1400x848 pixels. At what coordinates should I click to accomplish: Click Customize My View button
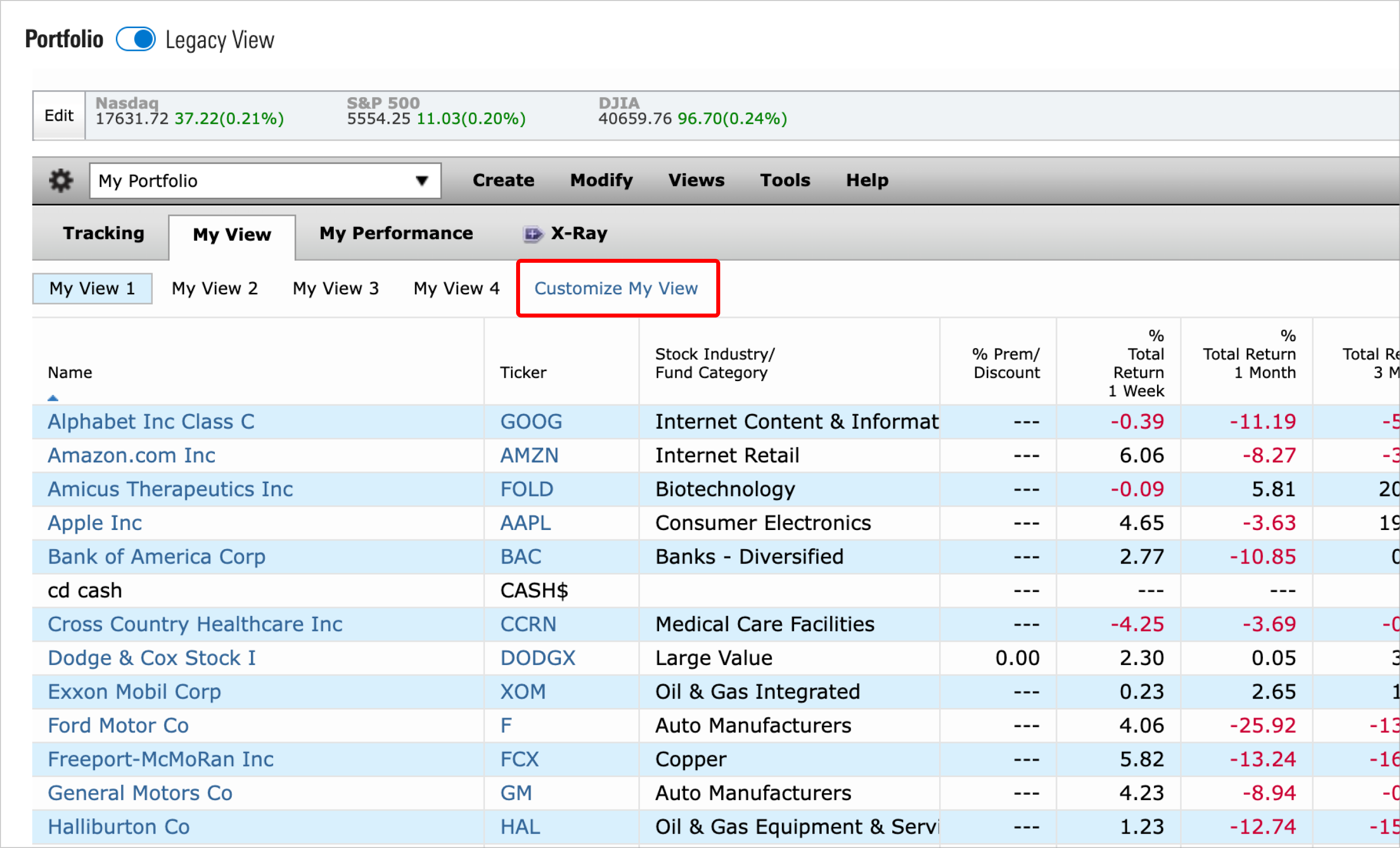coord(617,289)
